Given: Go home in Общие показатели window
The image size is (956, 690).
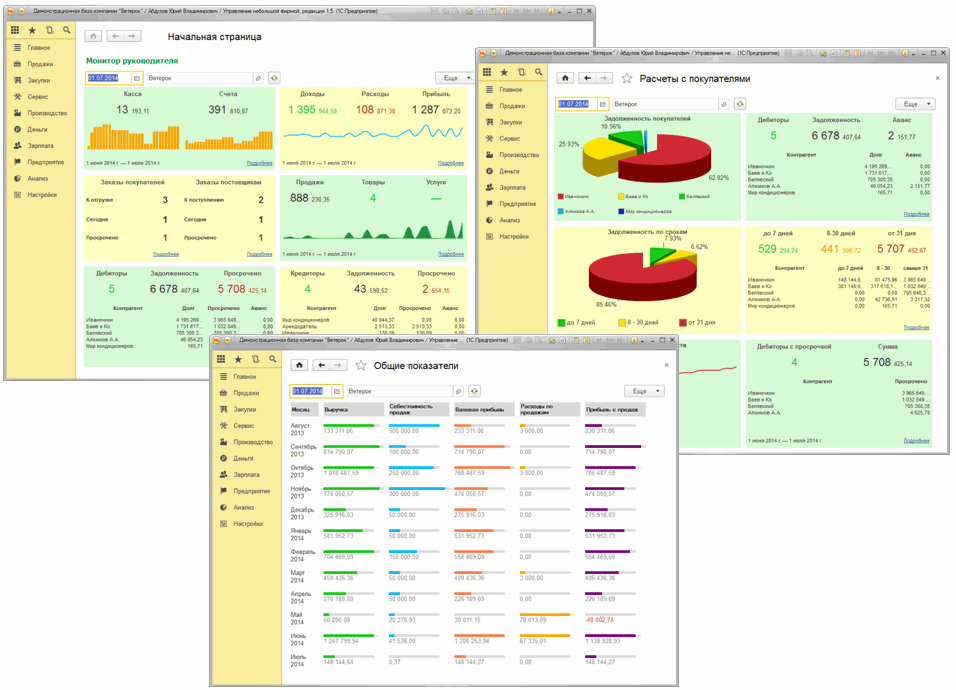Looking at the screenshot, I should [x=299, y=365].
